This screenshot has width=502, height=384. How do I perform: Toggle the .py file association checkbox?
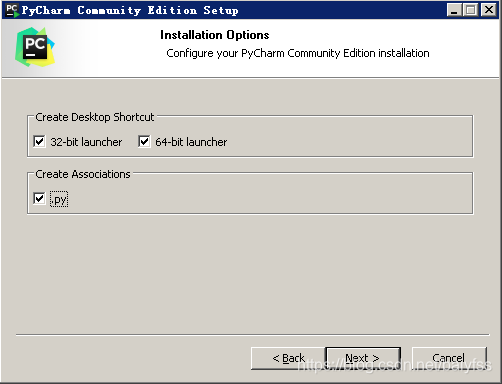[39, 199]
